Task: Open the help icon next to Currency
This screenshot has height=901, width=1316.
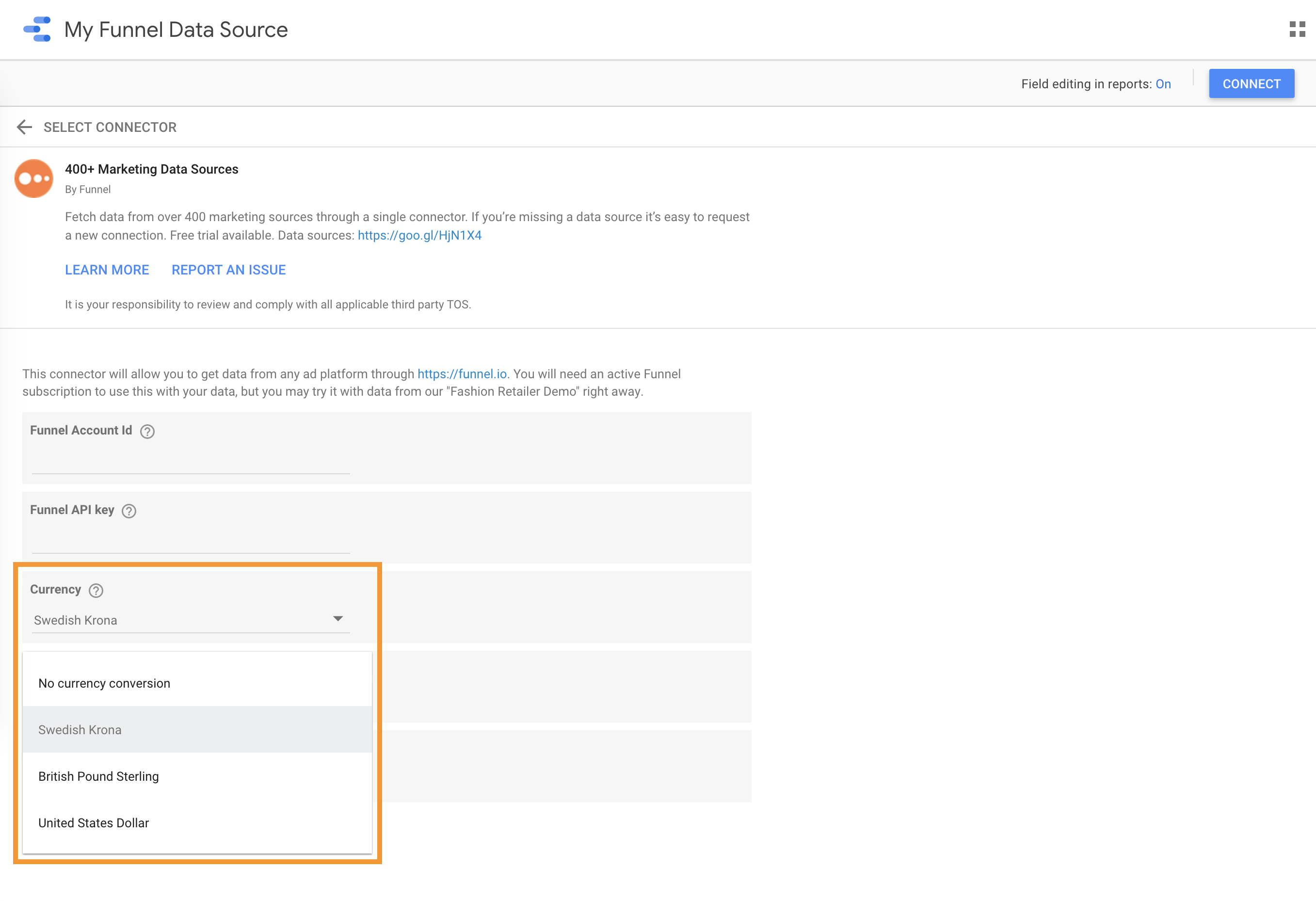Action: tap(96, 591)
